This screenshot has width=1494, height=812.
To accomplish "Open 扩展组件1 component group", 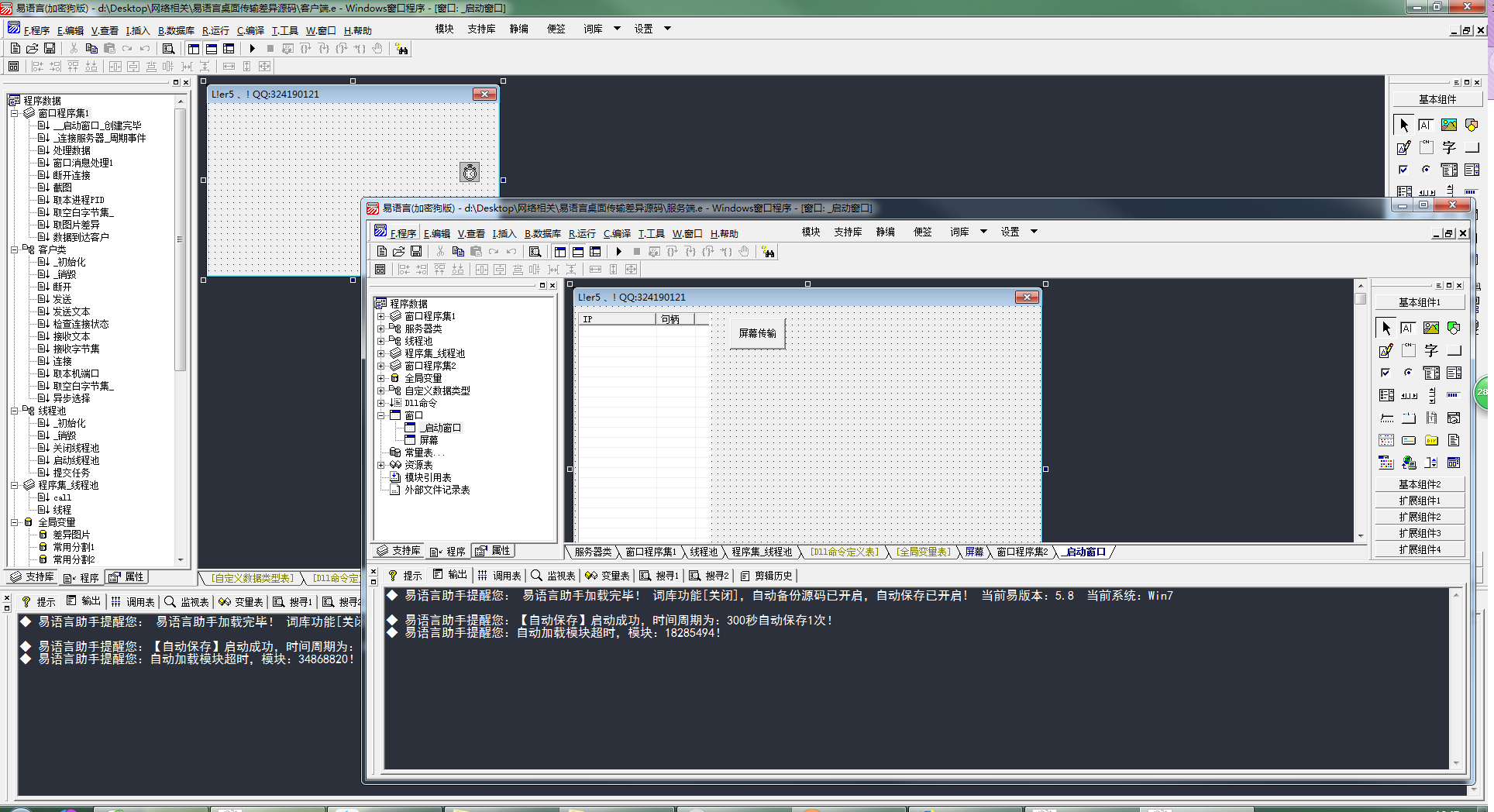I will coord(1420,501).
